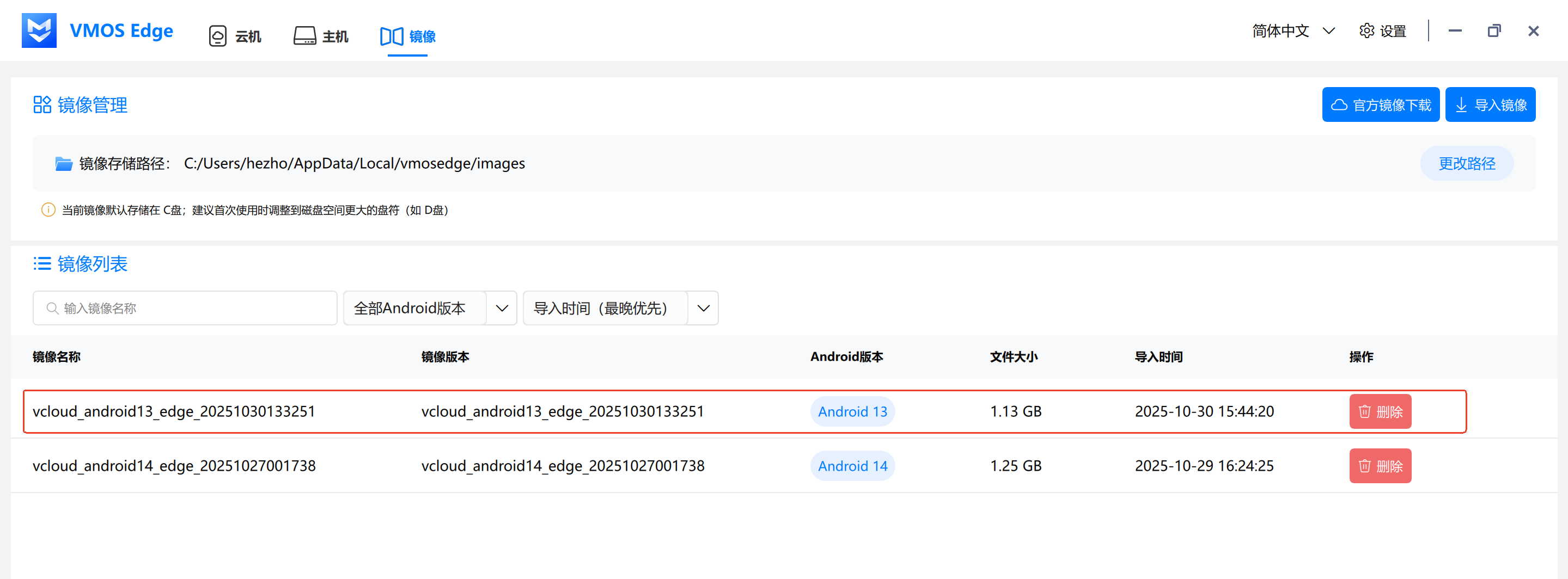The height and width of the screenshot is (579, 1568).
Task: Click the 镜像 image management book icon
Action: click(x=392, y=36)
